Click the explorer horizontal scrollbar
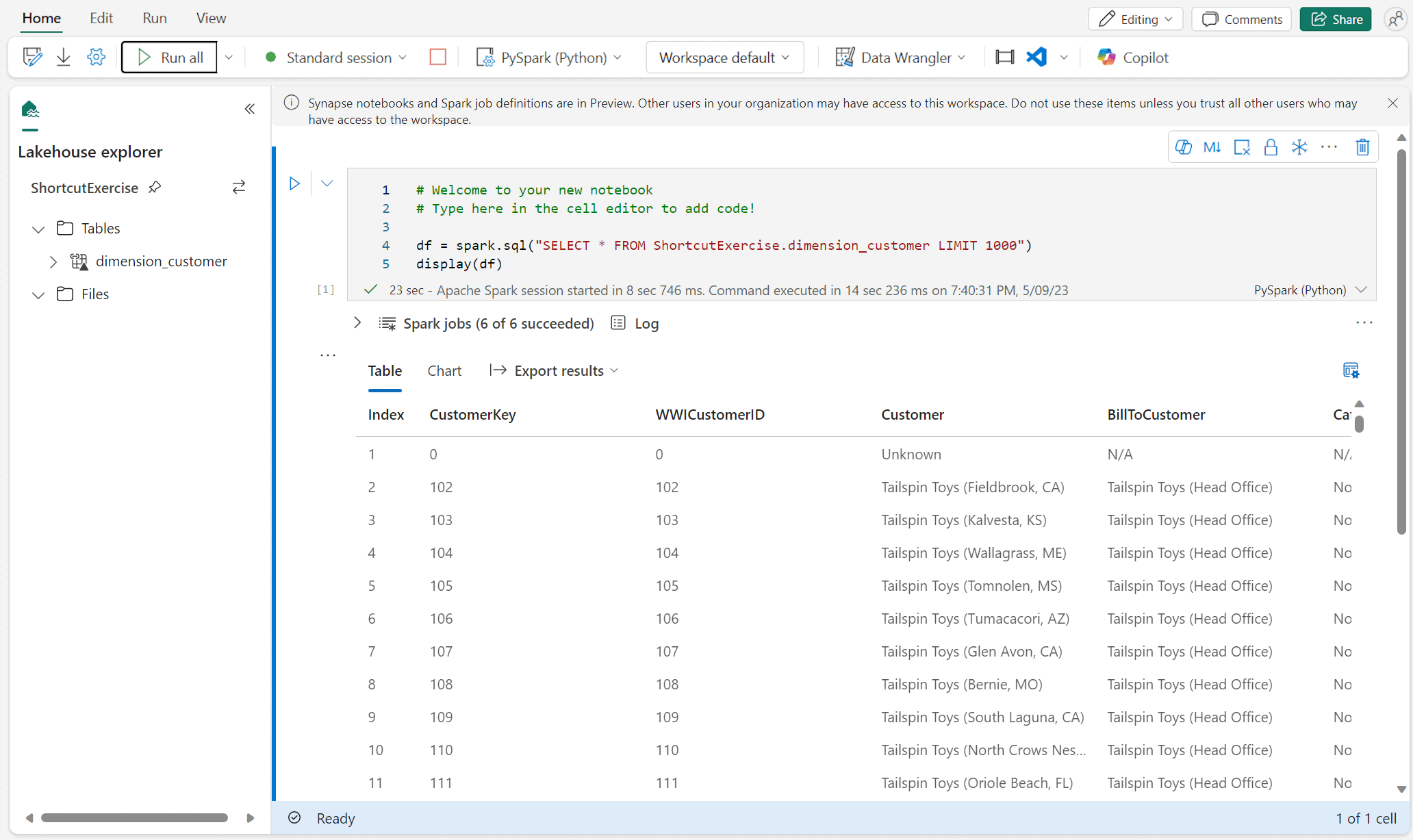 pos(134,818)
